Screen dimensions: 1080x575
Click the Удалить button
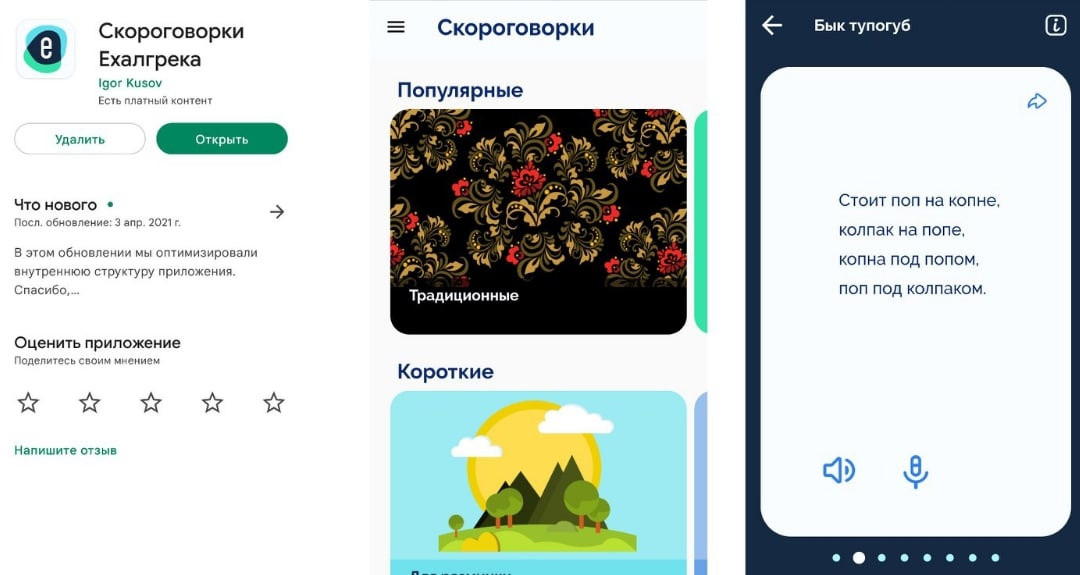point(80,139)
